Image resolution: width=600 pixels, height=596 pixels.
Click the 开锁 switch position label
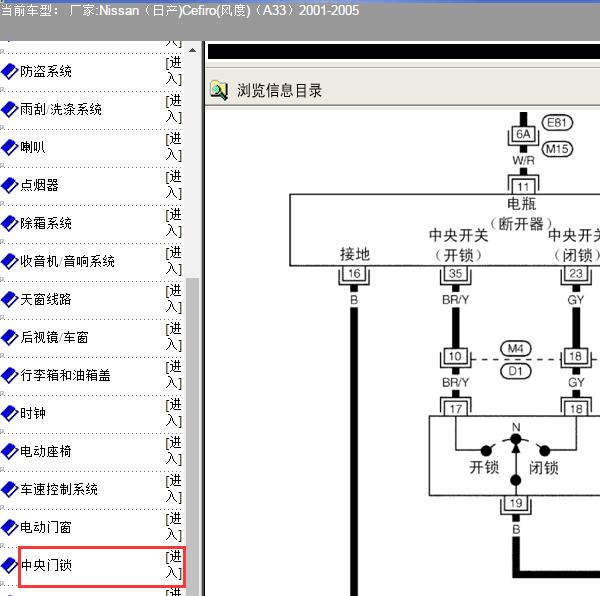coord(484,467)
